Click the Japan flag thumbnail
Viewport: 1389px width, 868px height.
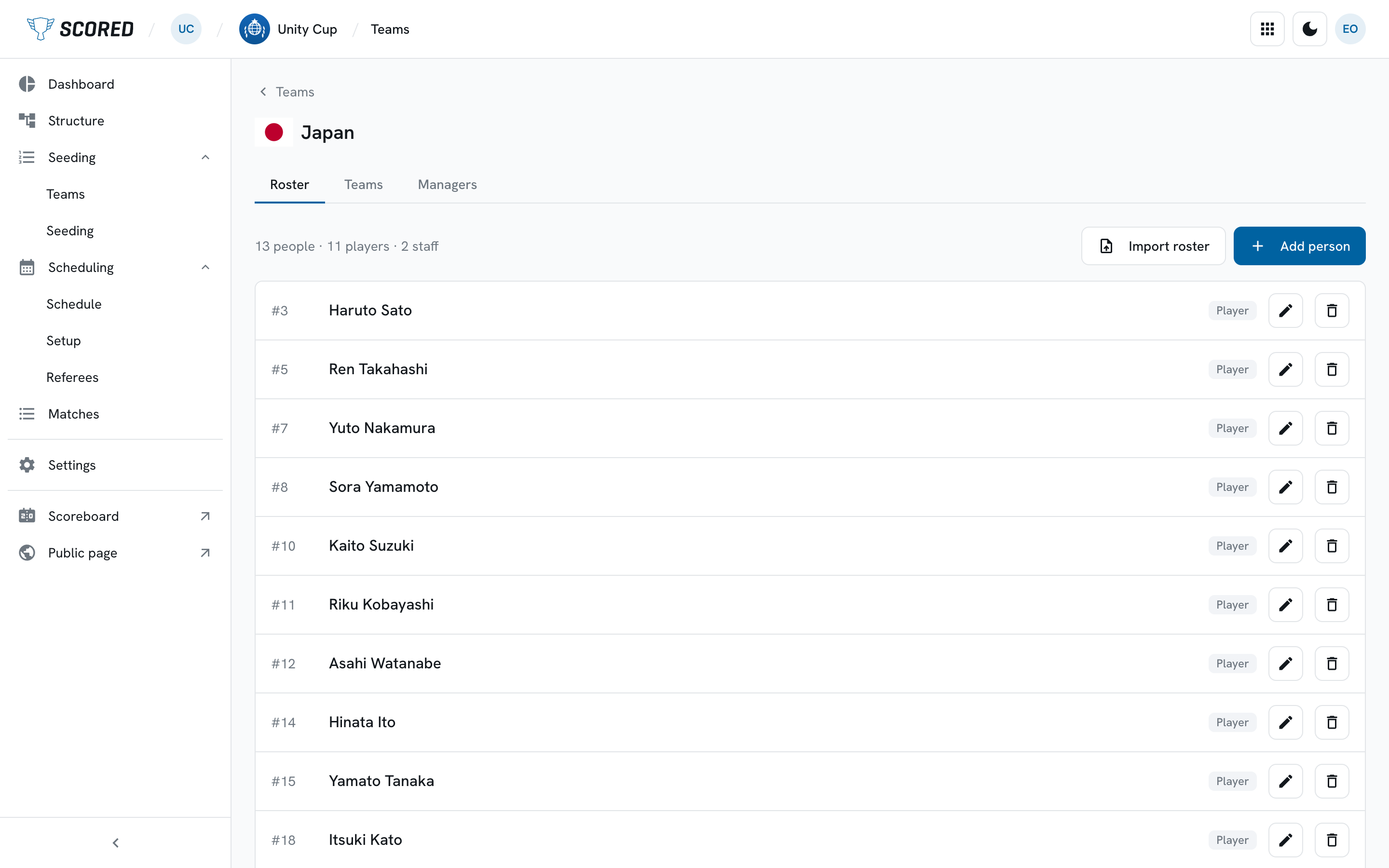pos(274,132)
